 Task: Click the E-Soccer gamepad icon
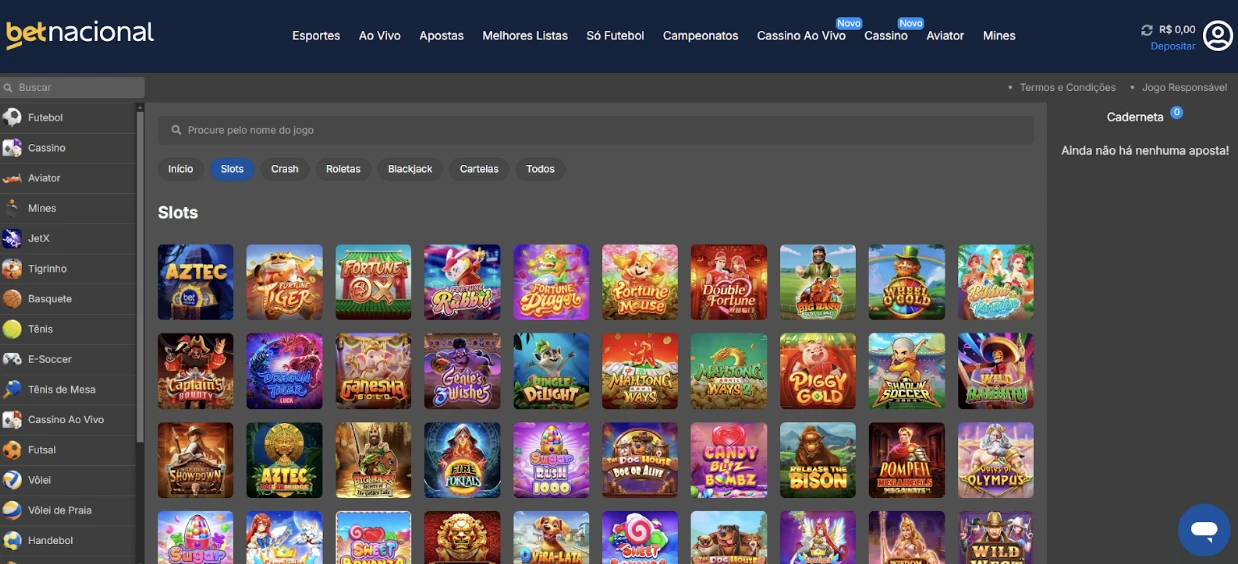coord(12,359)
